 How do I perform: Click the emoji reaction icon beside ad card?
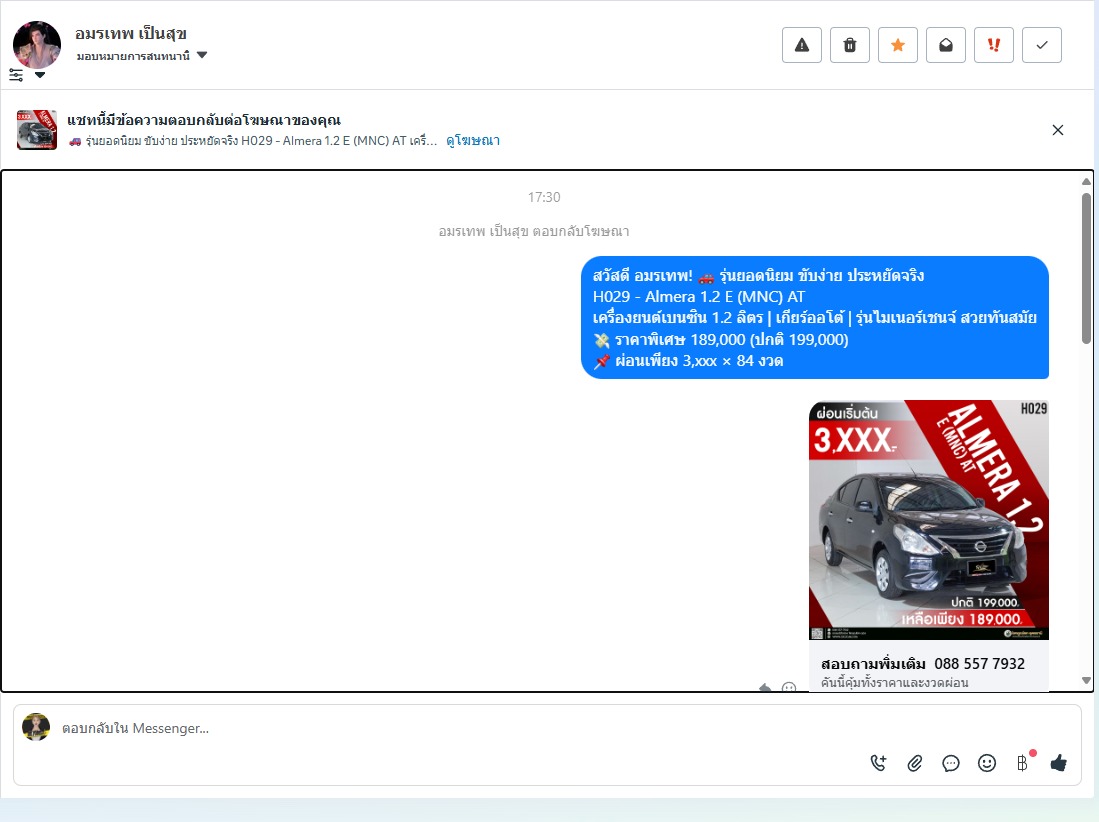[789, 687]
